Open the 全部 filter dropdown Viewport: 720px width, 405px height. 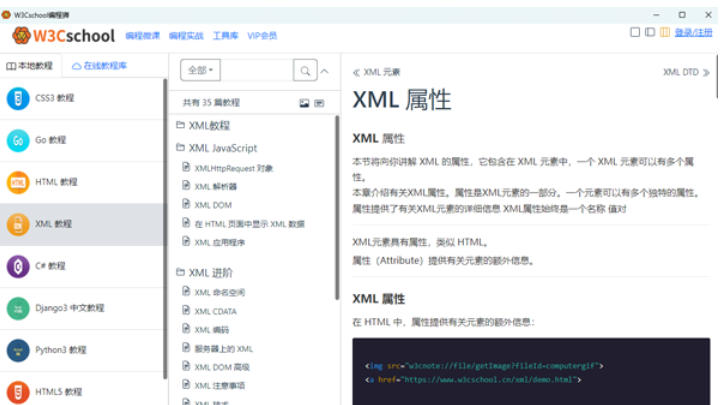[x=200, y=70]
